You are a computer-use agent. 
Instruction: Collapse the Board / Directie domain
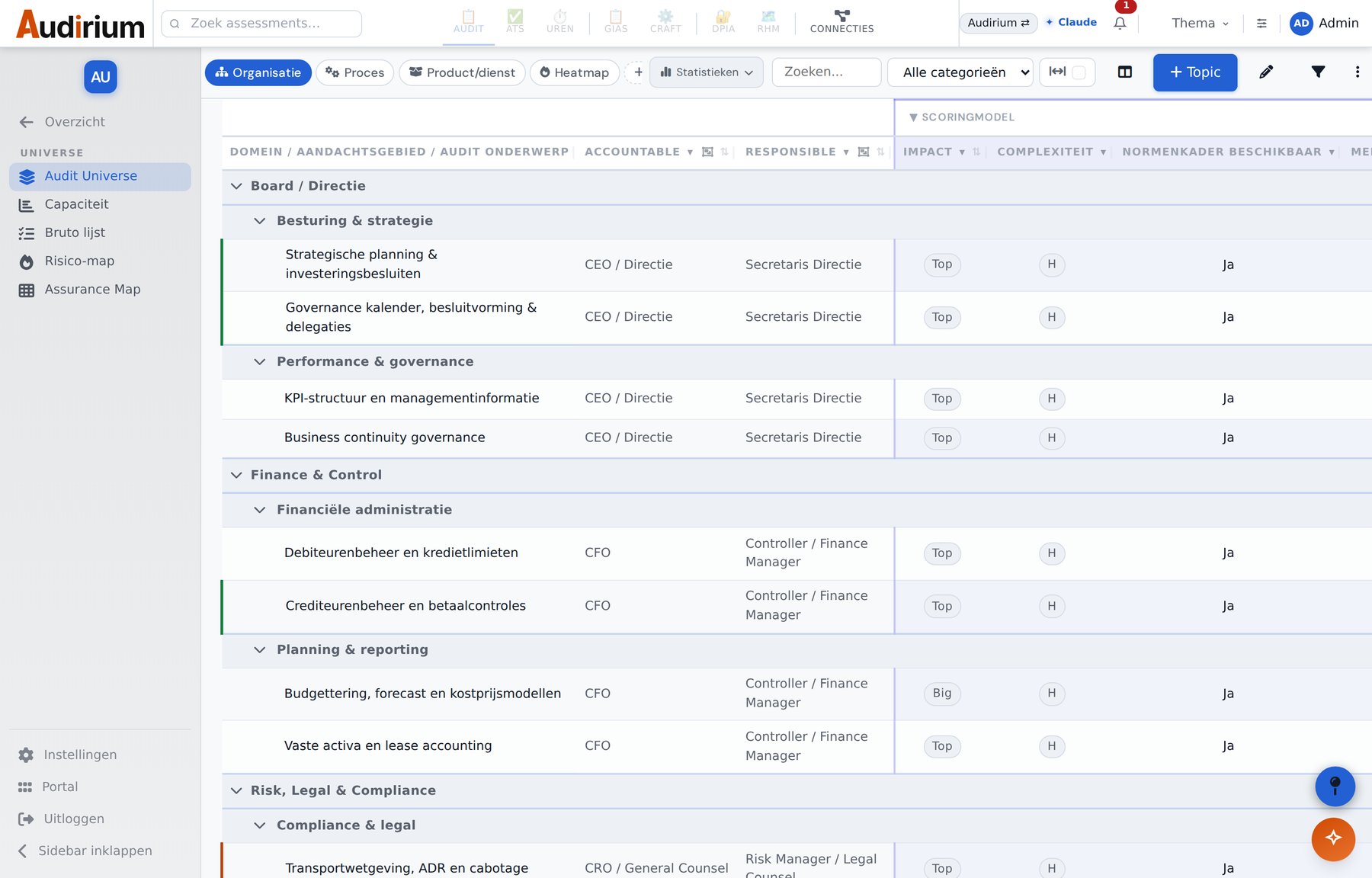click(236, 186)
